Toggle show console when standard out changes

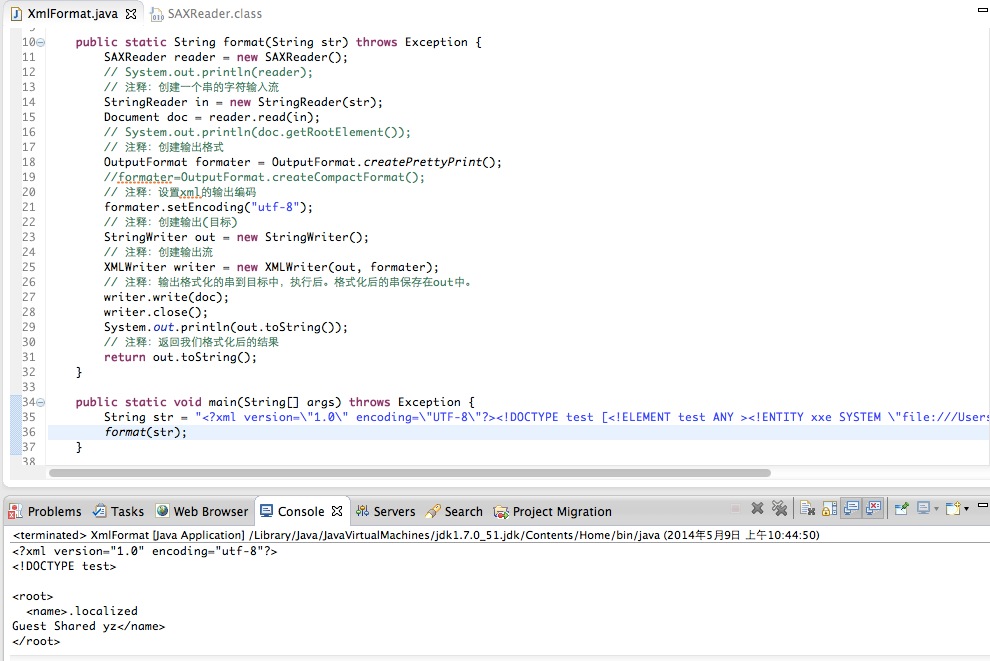coord(851,508)
